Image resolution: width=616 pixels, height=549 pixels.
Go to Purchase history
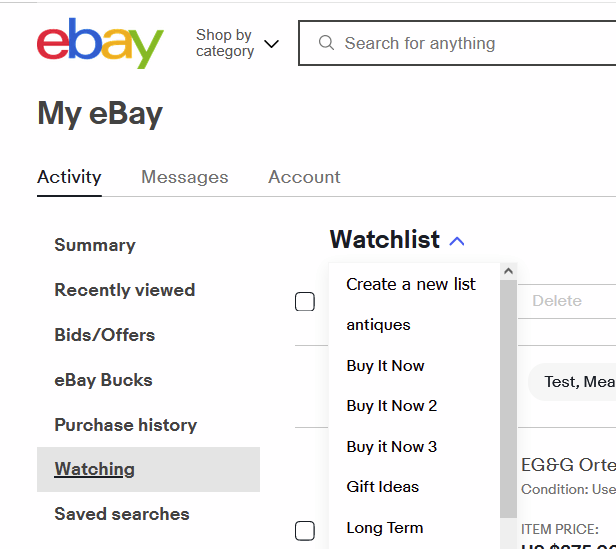tap(126, 425)
